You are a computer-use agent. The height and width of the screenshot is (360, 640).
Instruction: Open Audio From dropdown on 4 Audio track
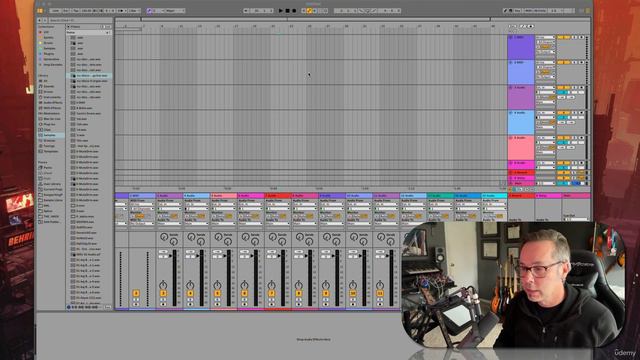[x=196, y=204]
